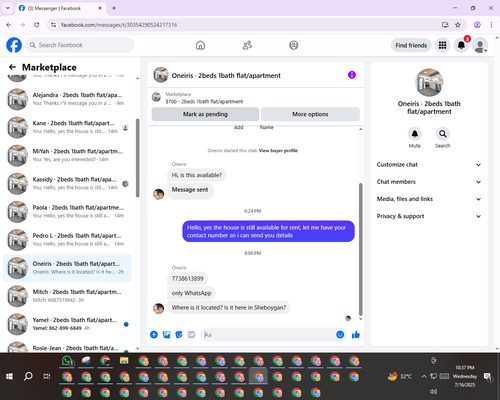This screenshot has height=400, width=500.
Task: Open the Yamel conversation
Action: tap(67, 324)
